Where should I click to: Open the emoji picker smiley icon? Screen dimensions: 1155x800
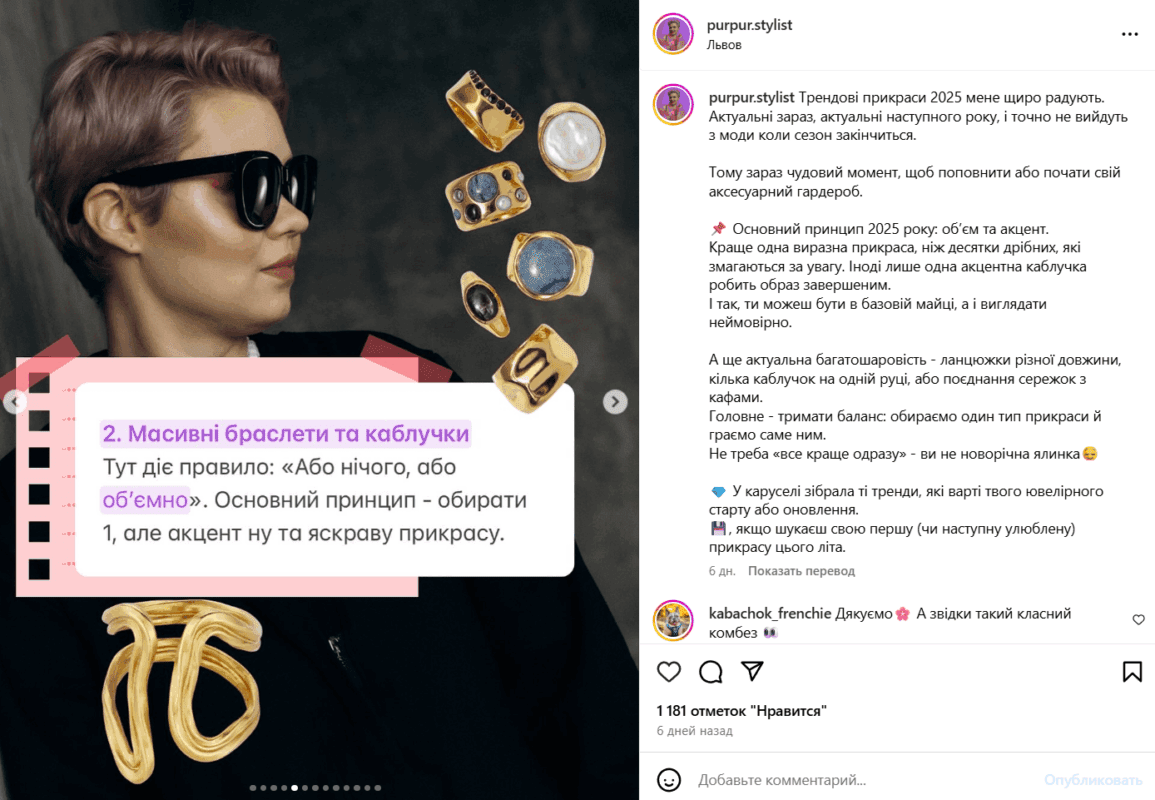point(669,779)
